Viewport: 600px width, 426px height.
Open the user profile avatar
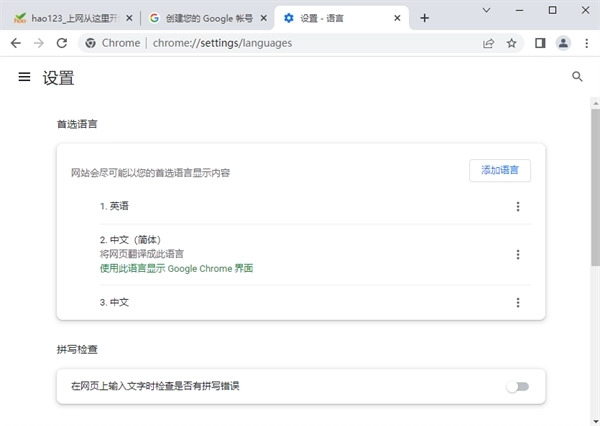coord(563,43)
